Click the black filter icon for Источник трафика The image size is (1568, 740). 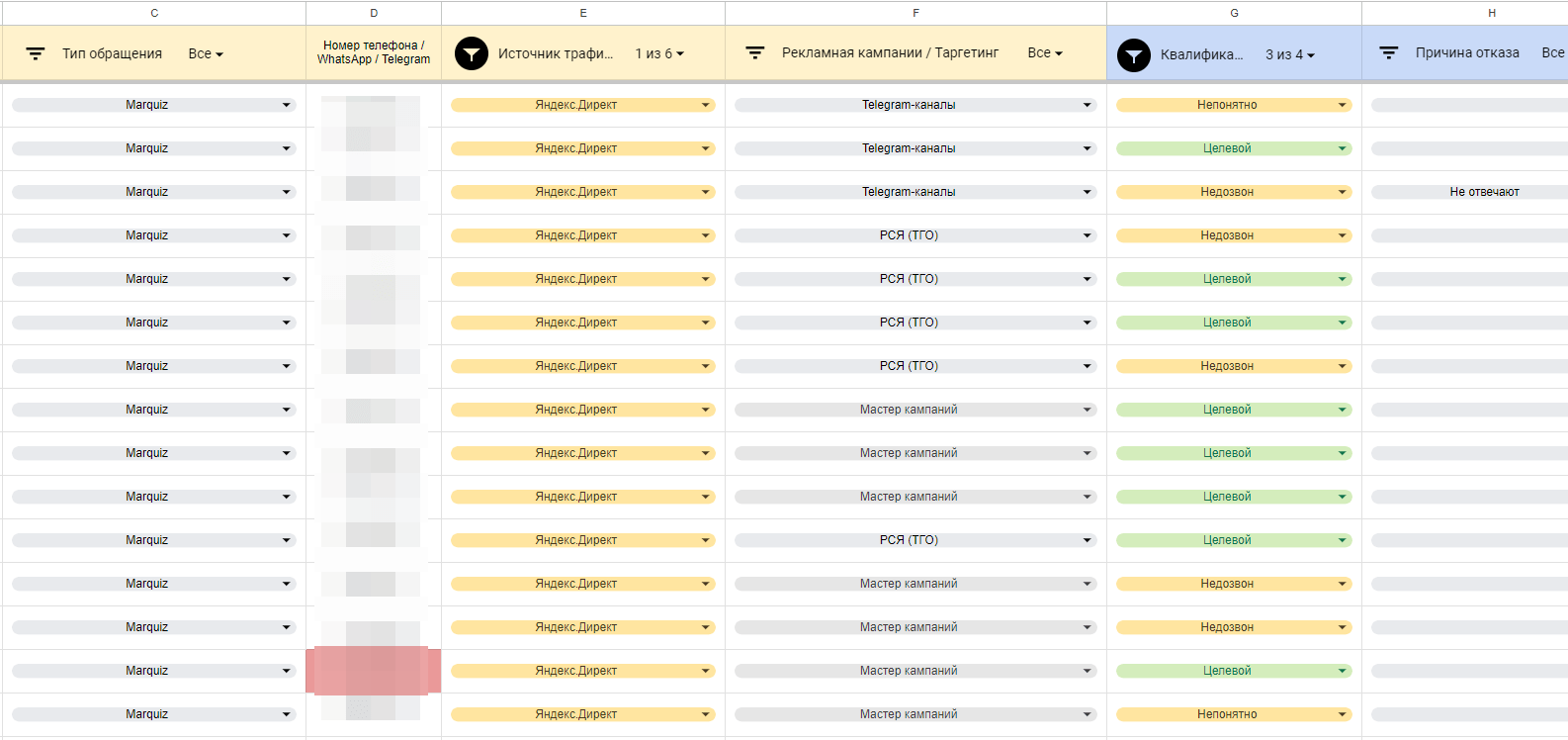coord(472,53)
